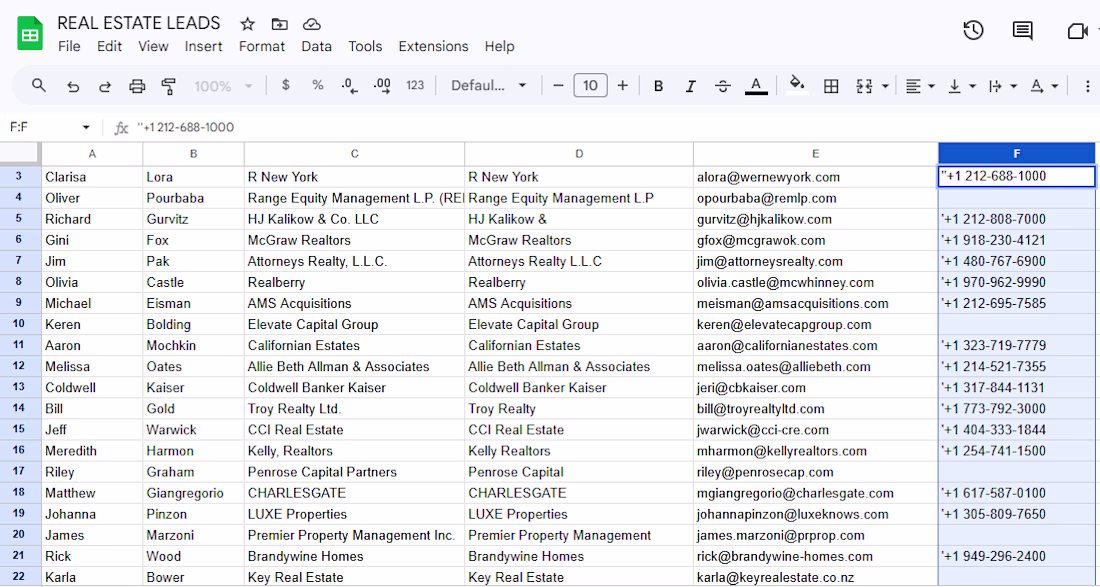The width and height of the screenshot is (1100, 587).
Task: Star the REAL ESTATE LEADS document
Action: point(248,25)
